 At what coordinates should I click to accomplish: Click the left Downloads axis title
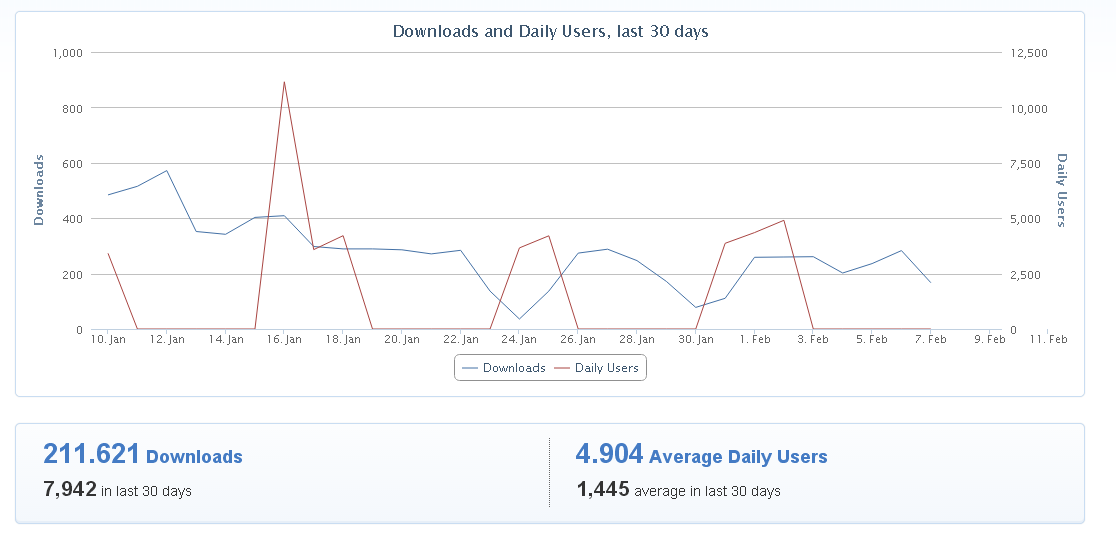tap(39, 189)
